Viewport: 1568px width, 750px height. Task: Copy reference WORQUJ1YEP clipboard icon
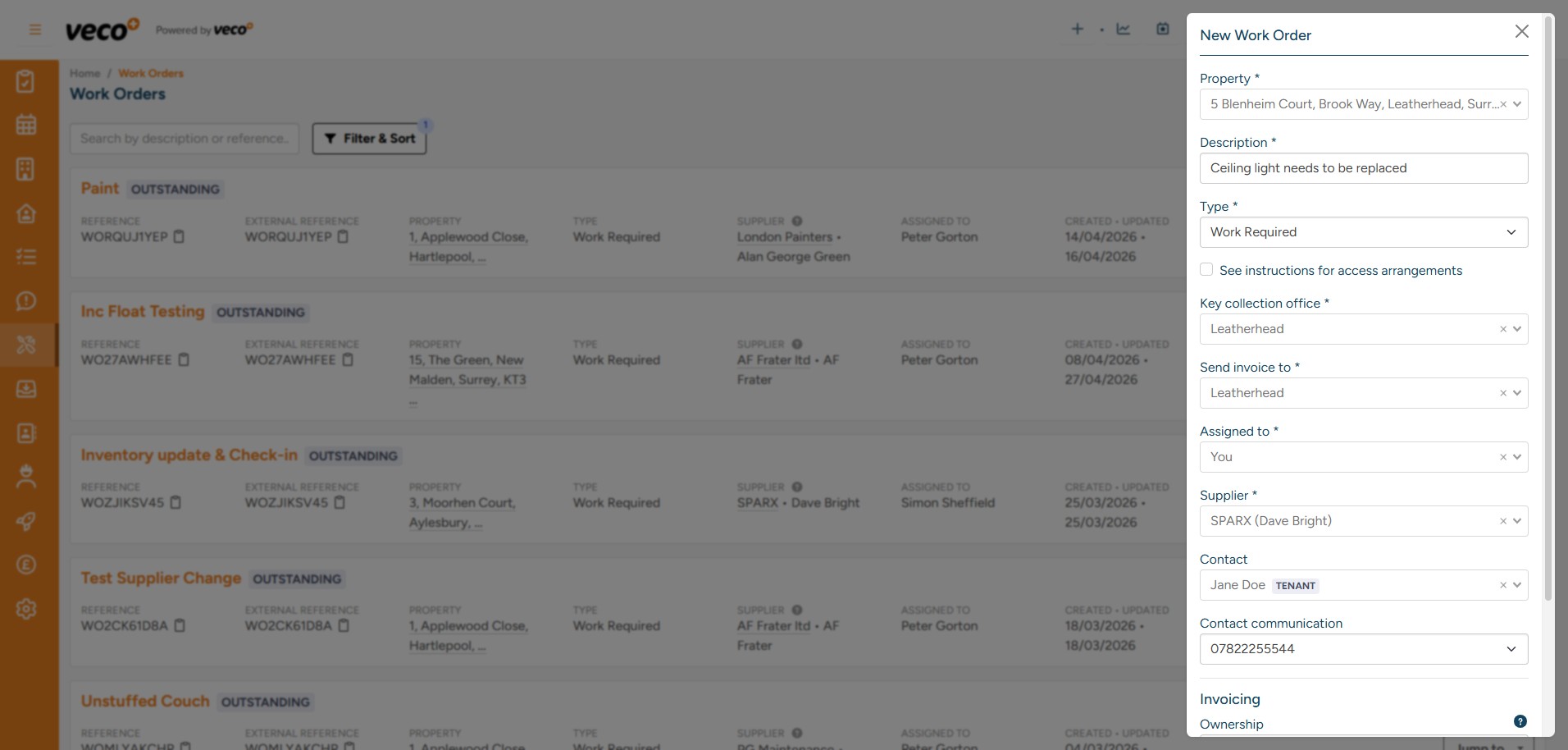pos(179,236)
